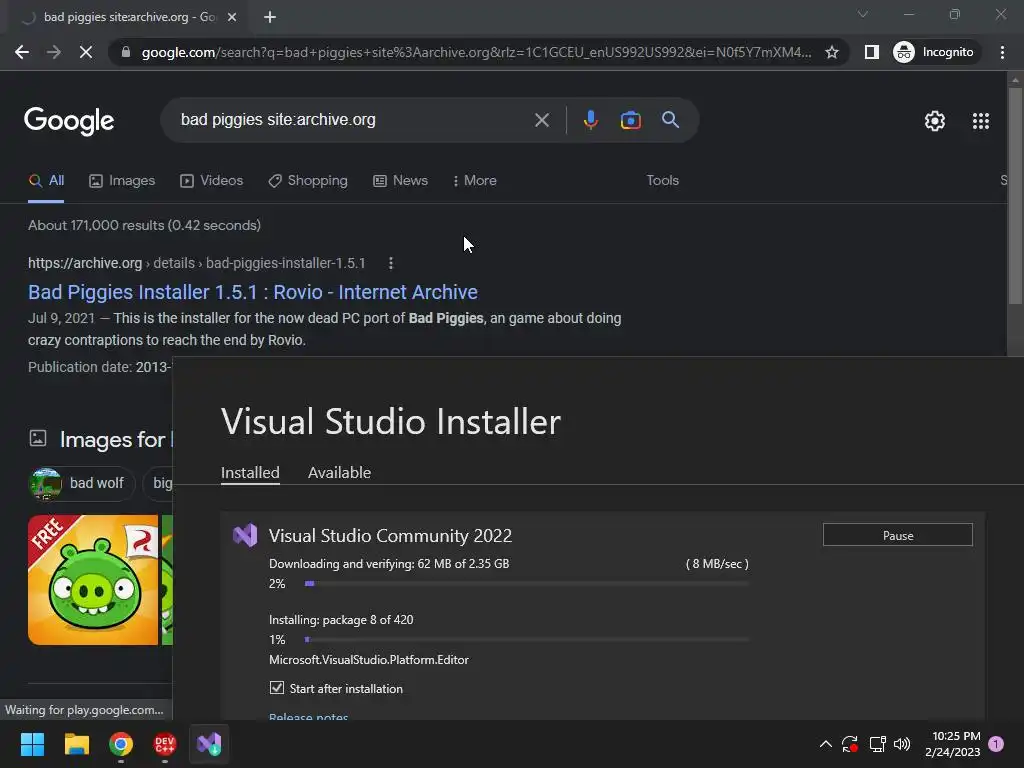1024x768 pixels.
Task: Select the bad wolf image chip
Action: coord(82,483)
